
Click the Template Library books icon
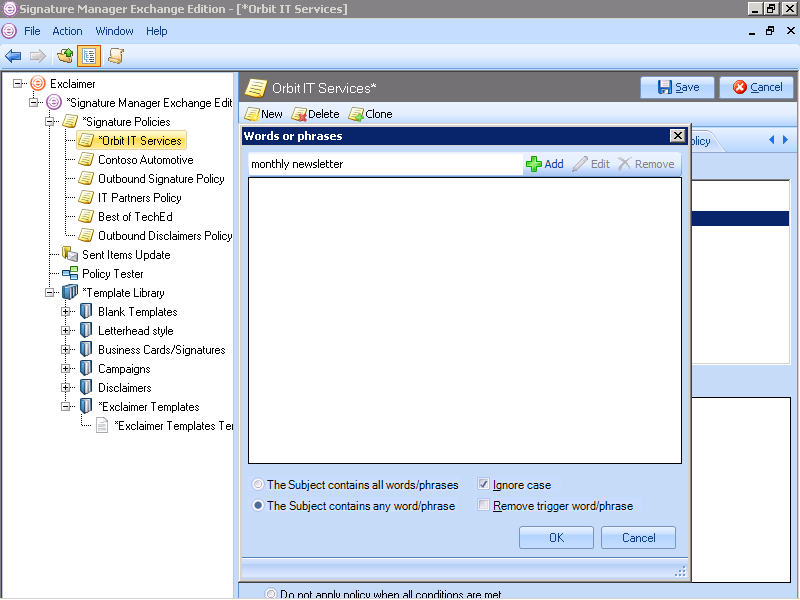[70, 292]
